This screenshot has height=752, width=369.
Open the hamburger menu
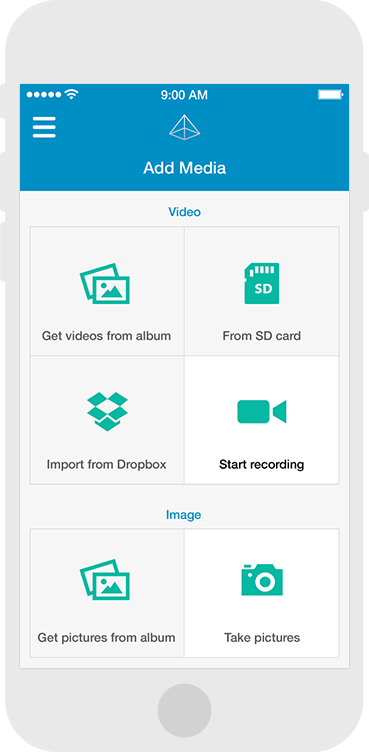[44, 128]
